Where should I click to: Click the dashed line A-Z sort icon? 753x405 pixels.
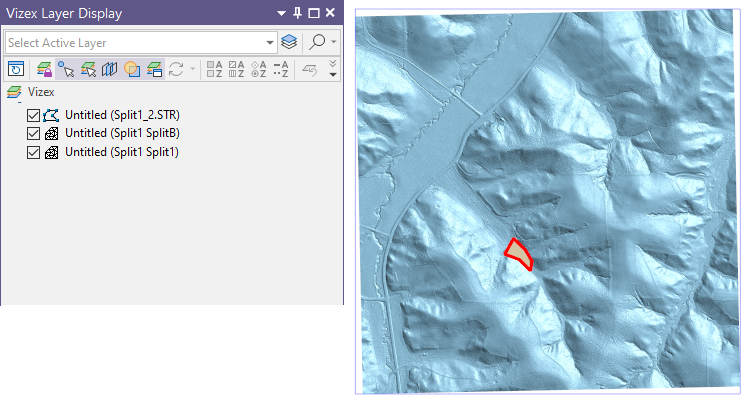click(281, 70)
